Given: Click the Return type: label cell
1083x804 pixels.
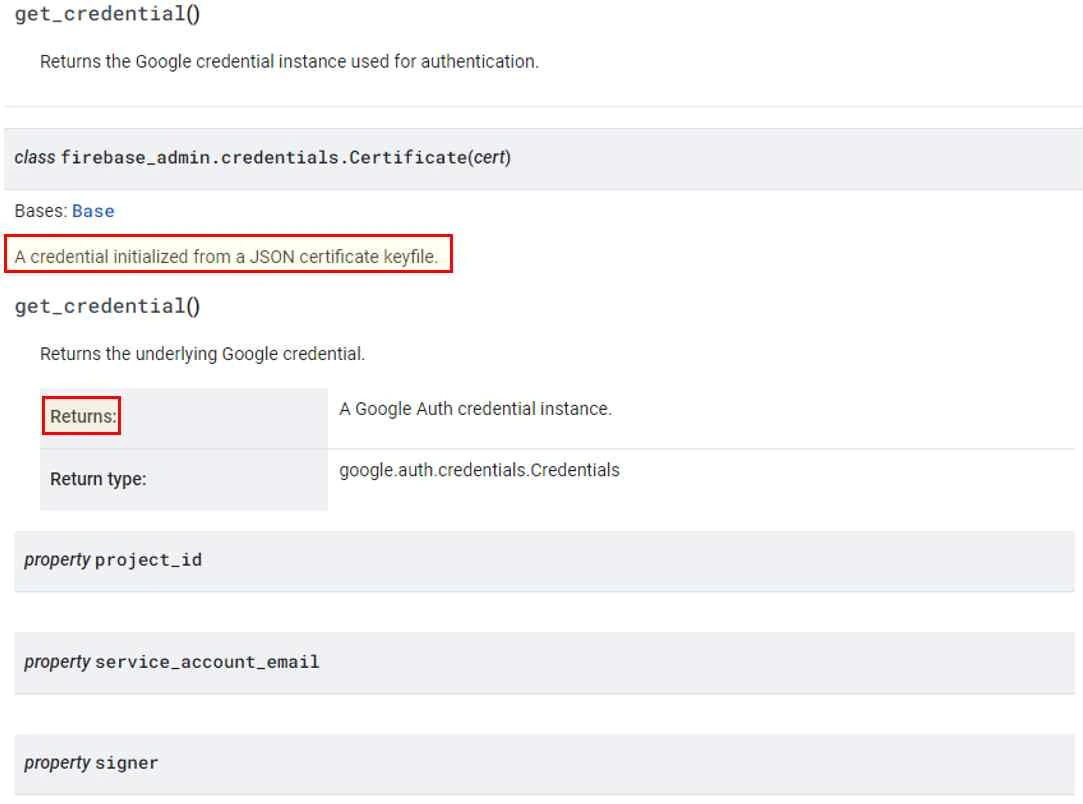Looking at the screenshot, I should click(184, 479).
